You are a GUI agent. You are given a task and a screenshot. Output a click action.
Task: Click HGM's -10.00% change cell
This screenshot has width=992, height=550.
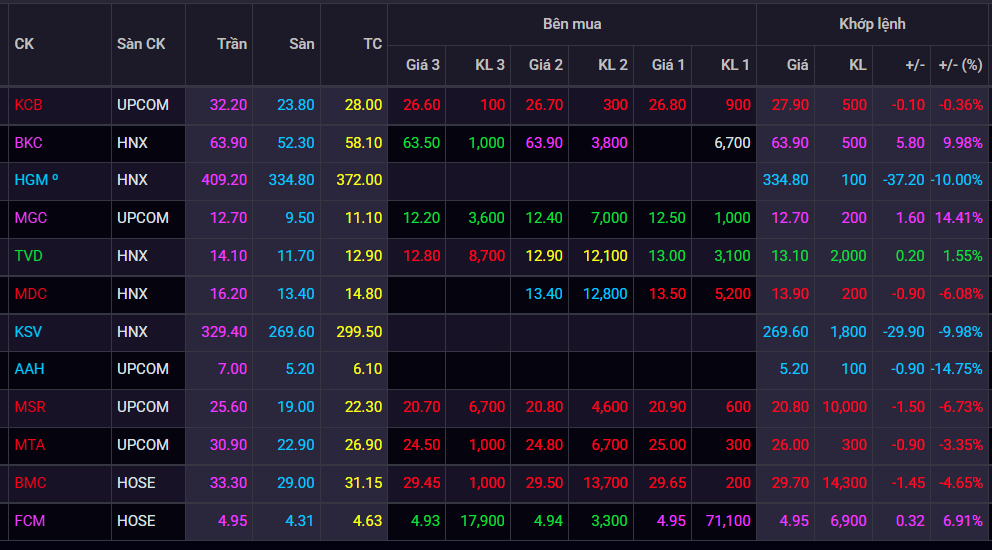[x=956, y=180]
